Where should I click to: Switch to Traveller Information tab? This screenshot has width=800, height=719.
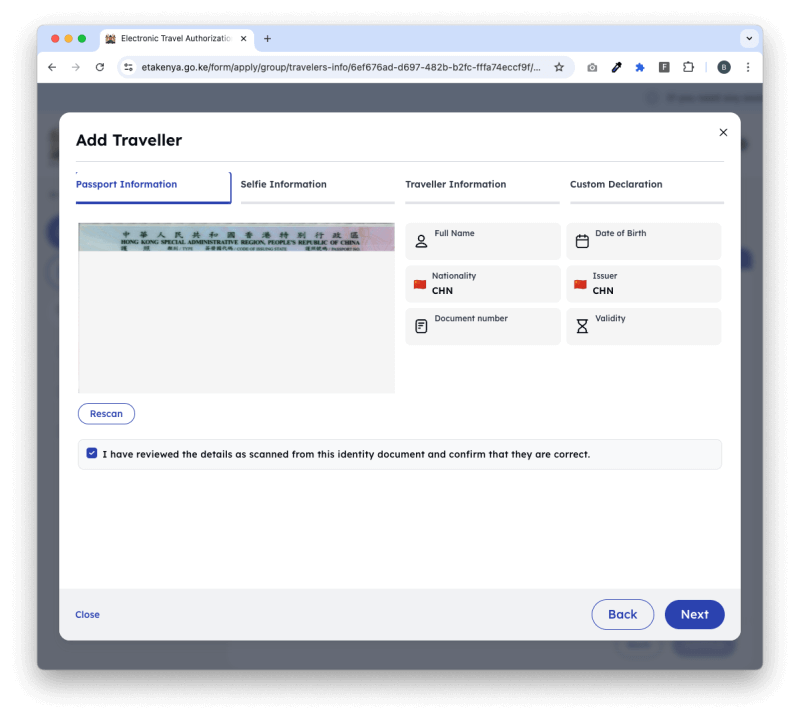pos(482,187)
